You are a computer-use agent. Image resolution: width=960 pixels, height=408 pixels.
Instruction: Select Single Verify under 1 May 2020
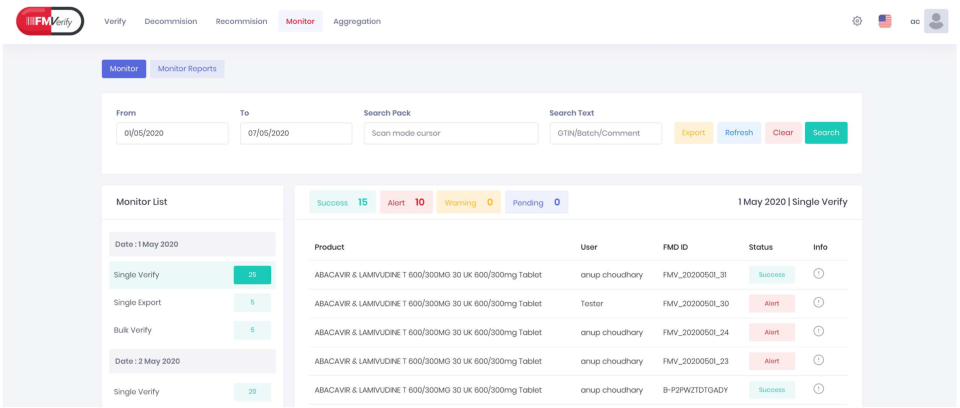click(192, 275)
